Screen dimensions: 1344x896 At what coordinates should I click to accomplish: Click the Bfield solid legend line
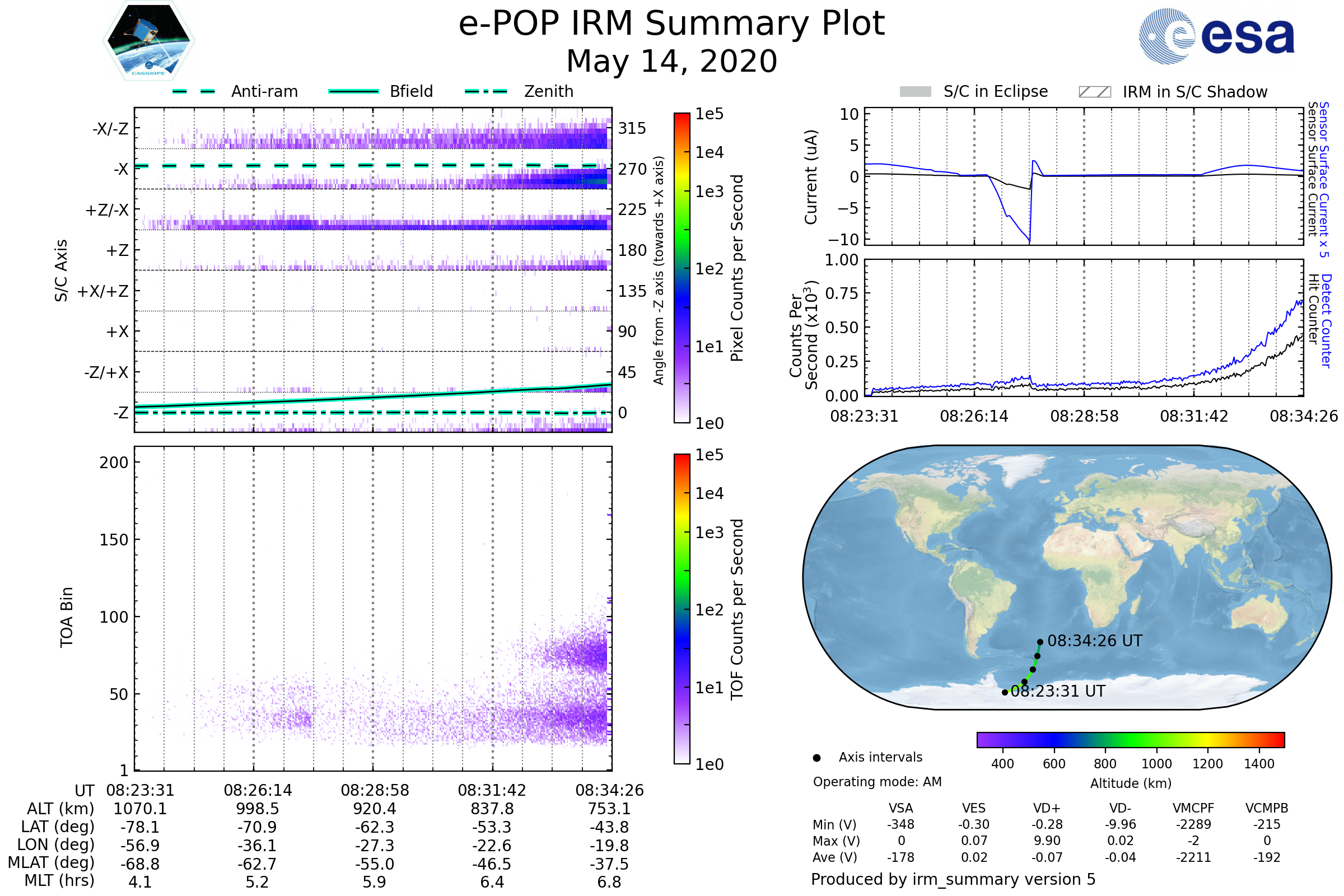(353, 91)
